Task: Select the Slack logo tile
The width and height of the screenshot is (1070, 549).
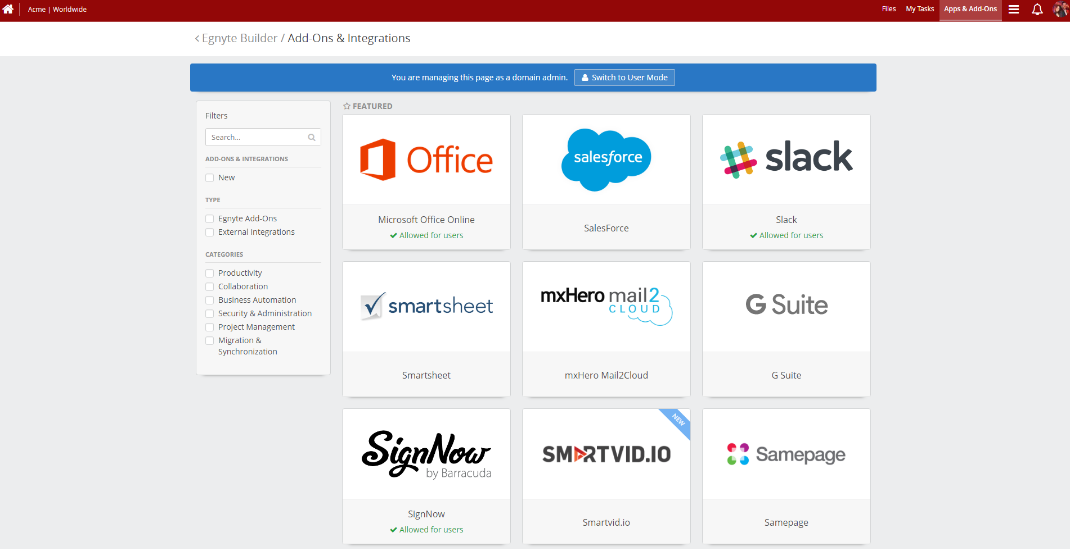Action: (x=786, y=159)
